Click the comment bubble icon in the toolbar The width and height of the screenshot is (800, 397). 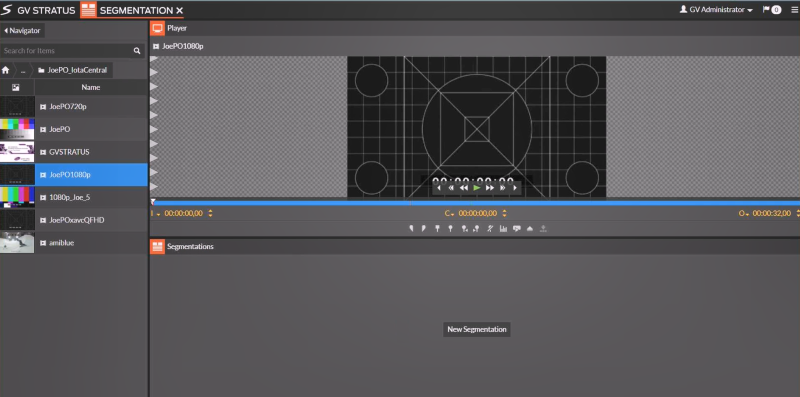tap(517, 229)
